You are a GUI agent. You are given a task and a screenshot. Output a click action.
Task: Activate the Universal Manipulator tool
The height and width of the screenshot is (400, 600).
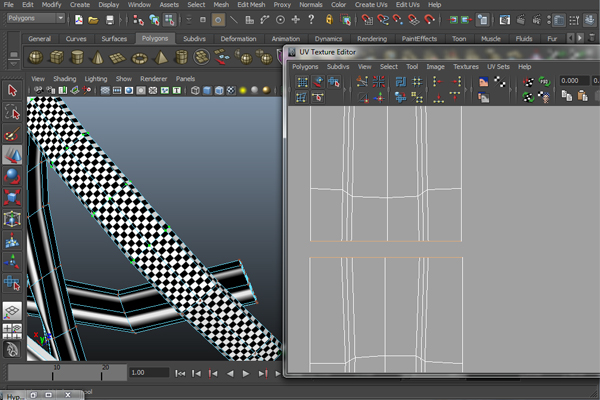tap(12, 219)
